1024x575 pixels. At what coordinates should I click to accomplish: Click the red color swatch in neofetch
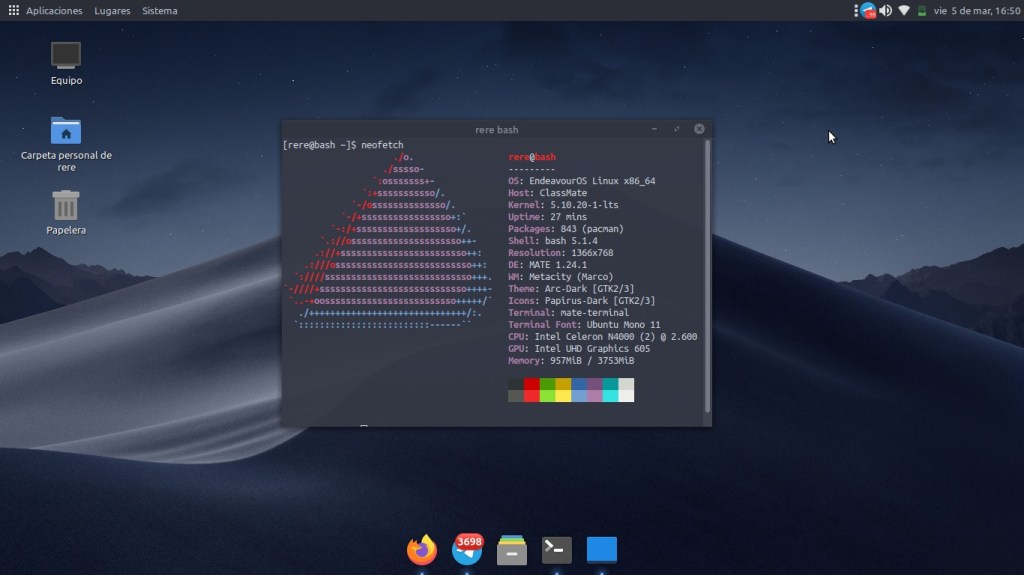coord(531,384)
